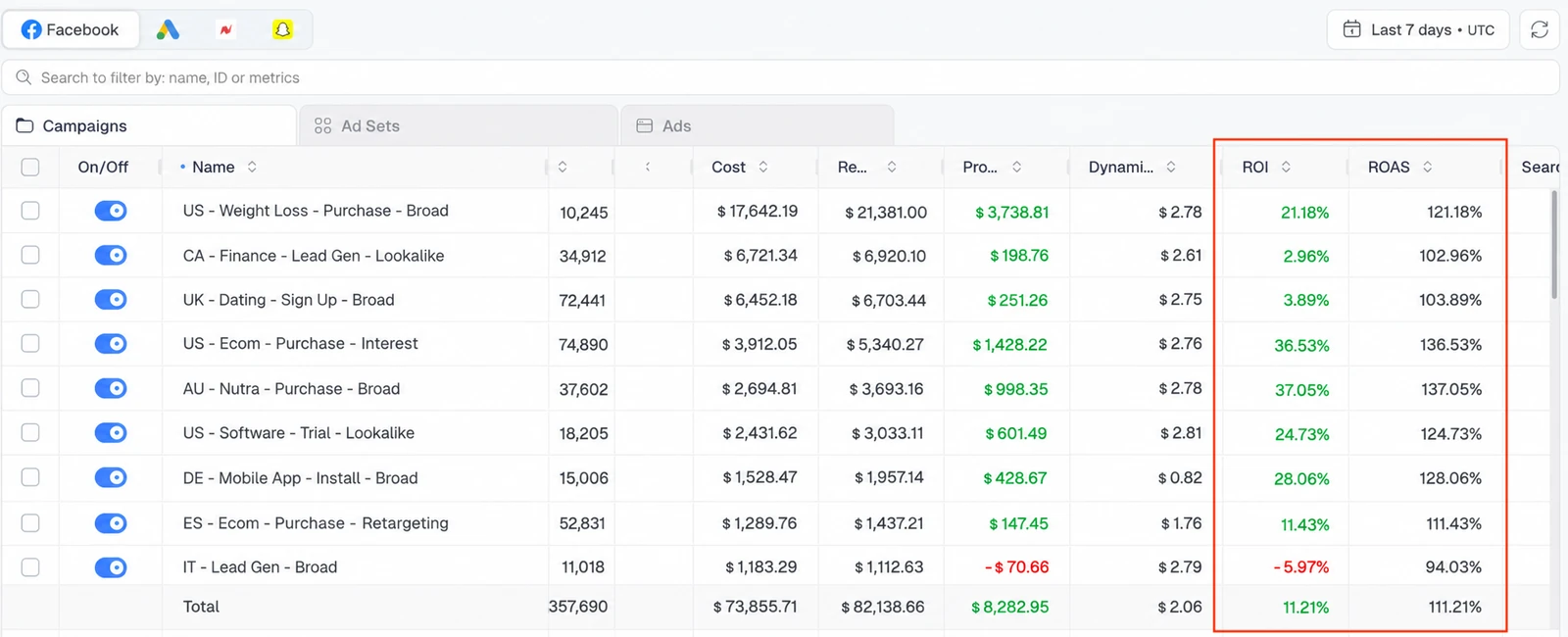Image resolution: width=1568 pixels, height=637 pixels.
Task: Open the ES - Ecom - Purchase - Retargeting campaign
Action: point(316,522)
